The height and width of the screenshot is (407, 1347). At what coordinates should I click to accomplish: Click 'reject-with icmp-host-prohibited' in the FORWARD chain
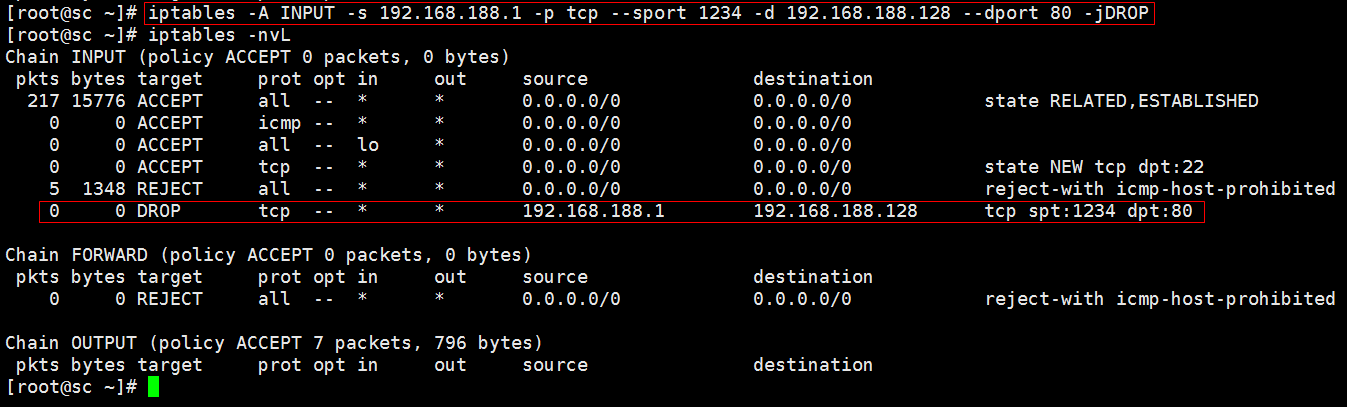pos(1160,299)
